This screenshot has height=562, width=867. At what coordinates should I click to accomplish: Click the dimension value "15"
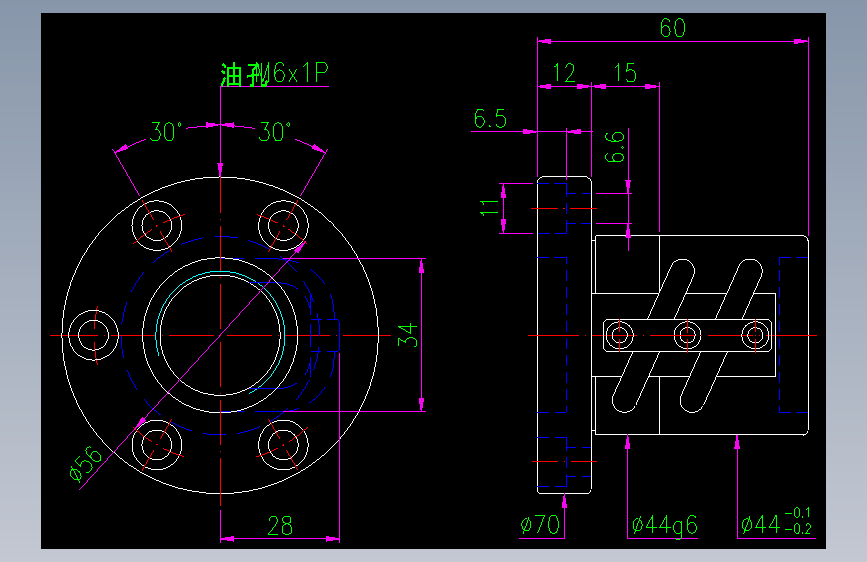[x=625, y=73]
